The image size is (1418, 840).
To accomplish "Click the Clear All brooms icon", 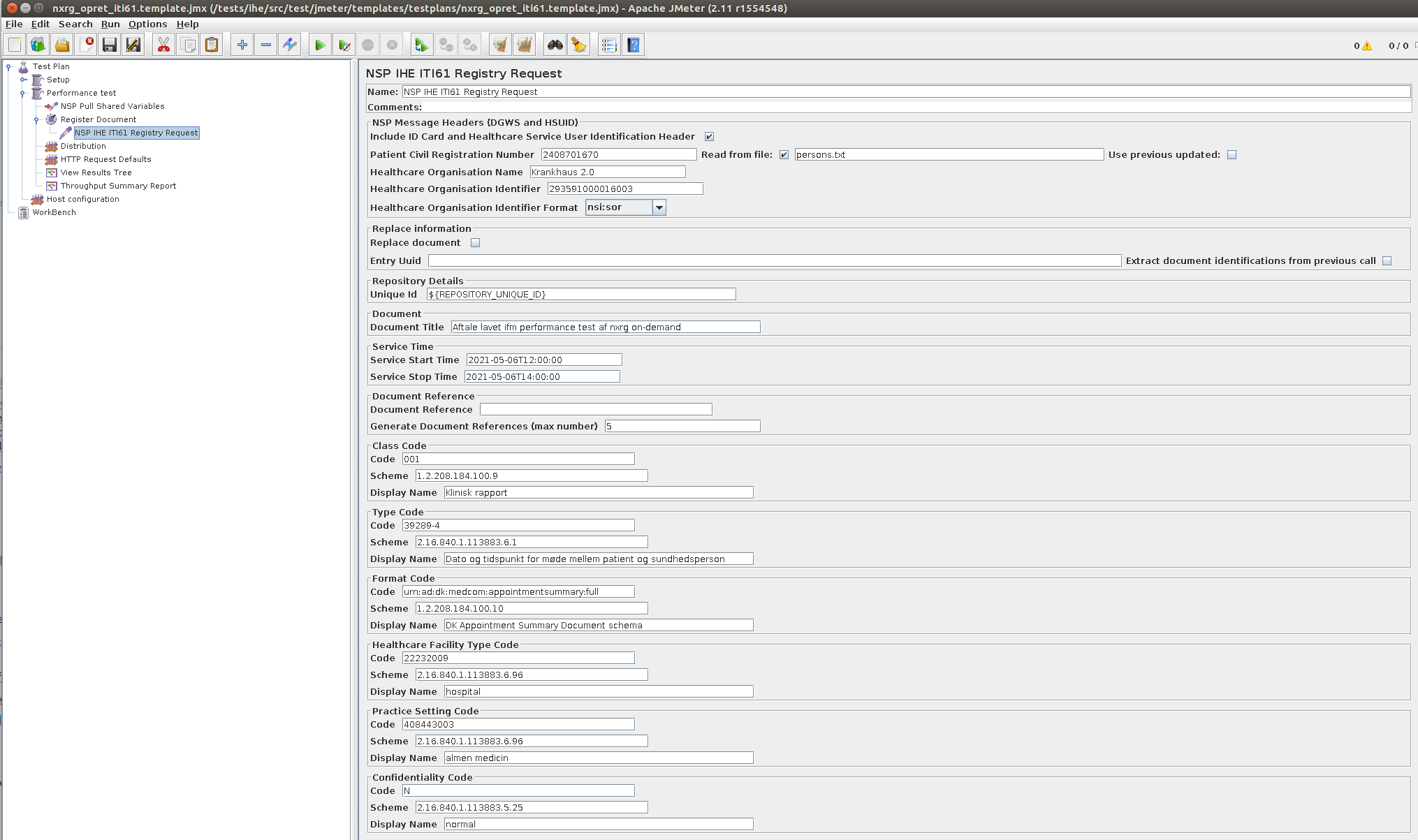I will [x=524, y=45].
